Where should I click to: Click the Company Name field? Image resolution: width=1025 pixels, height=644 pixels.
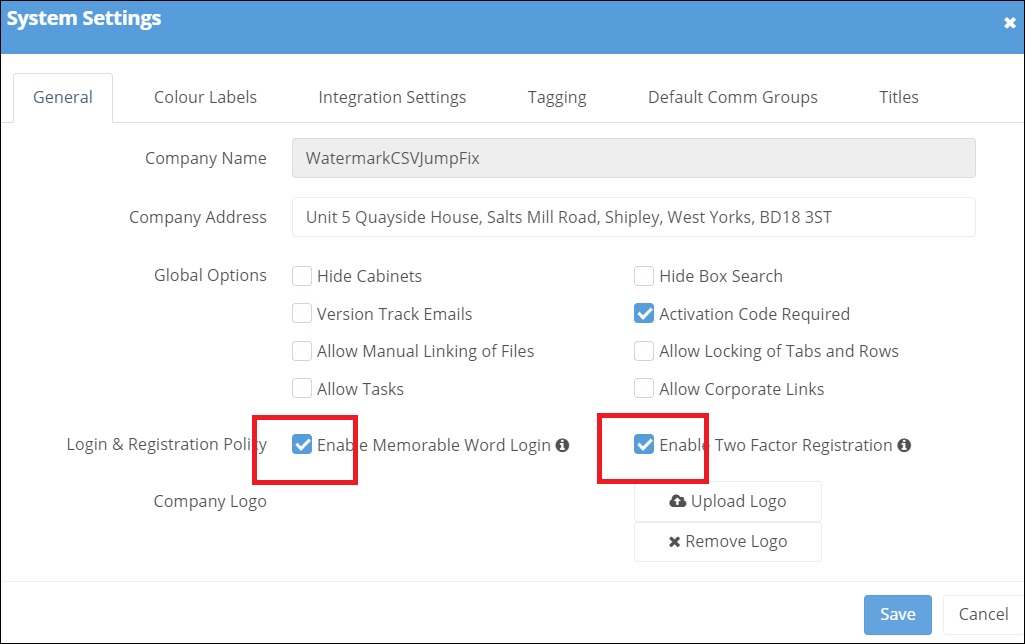(633, 158)
